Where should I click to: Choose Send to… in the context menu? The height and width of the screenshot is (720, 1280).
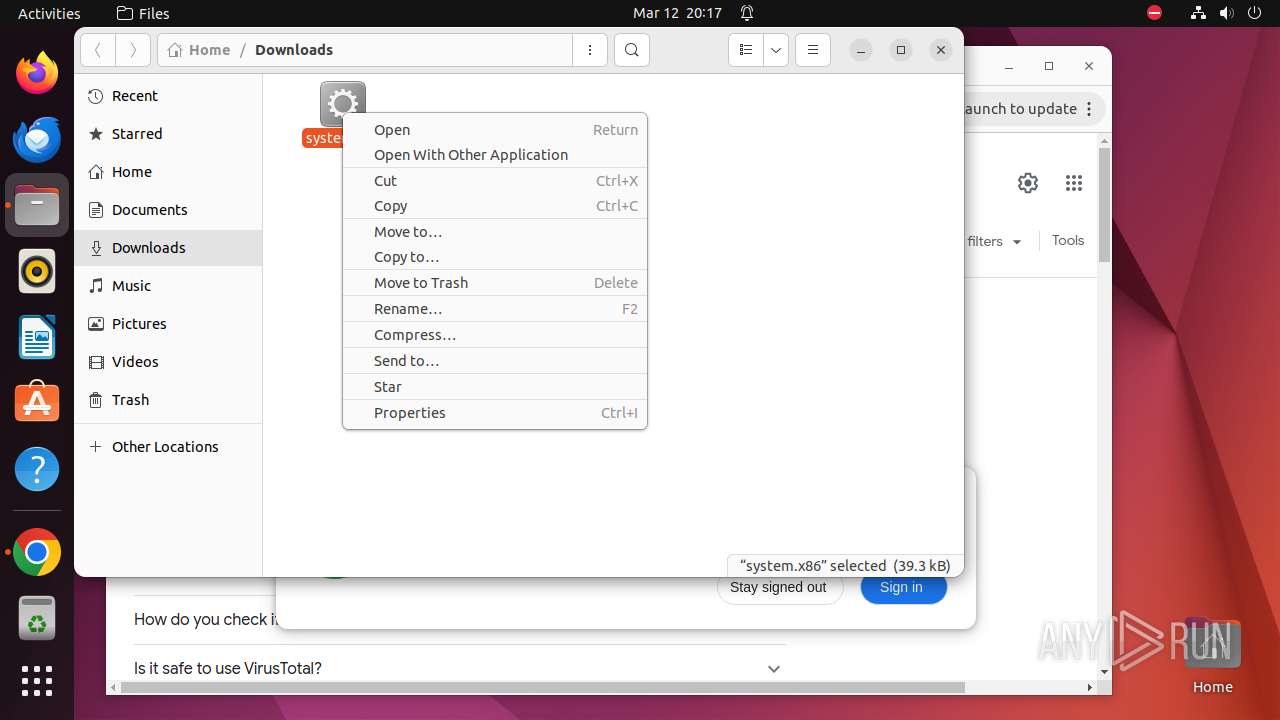click(495, 361)
